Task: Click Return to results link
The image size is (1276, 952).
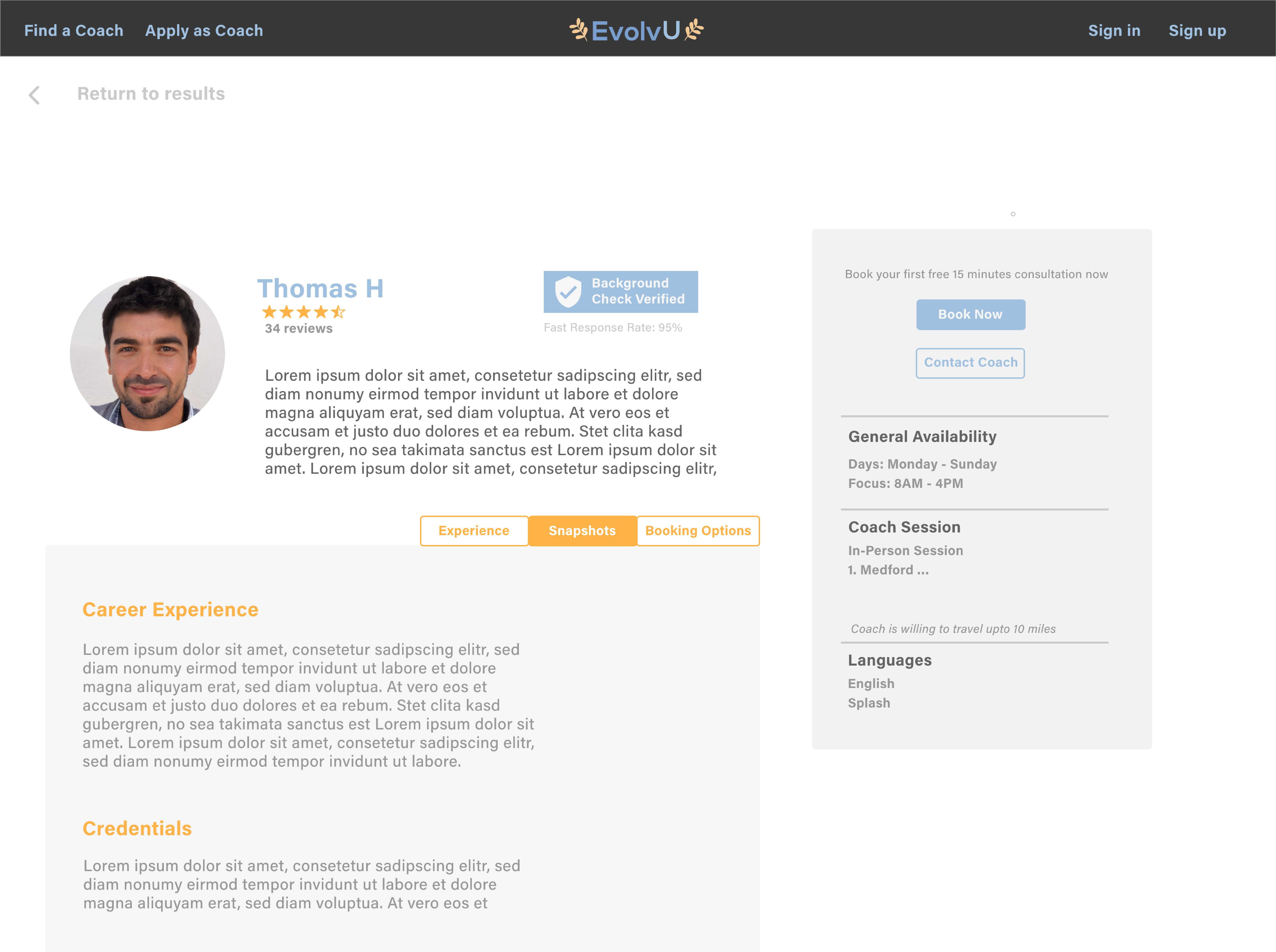Action: click(151, 94)
